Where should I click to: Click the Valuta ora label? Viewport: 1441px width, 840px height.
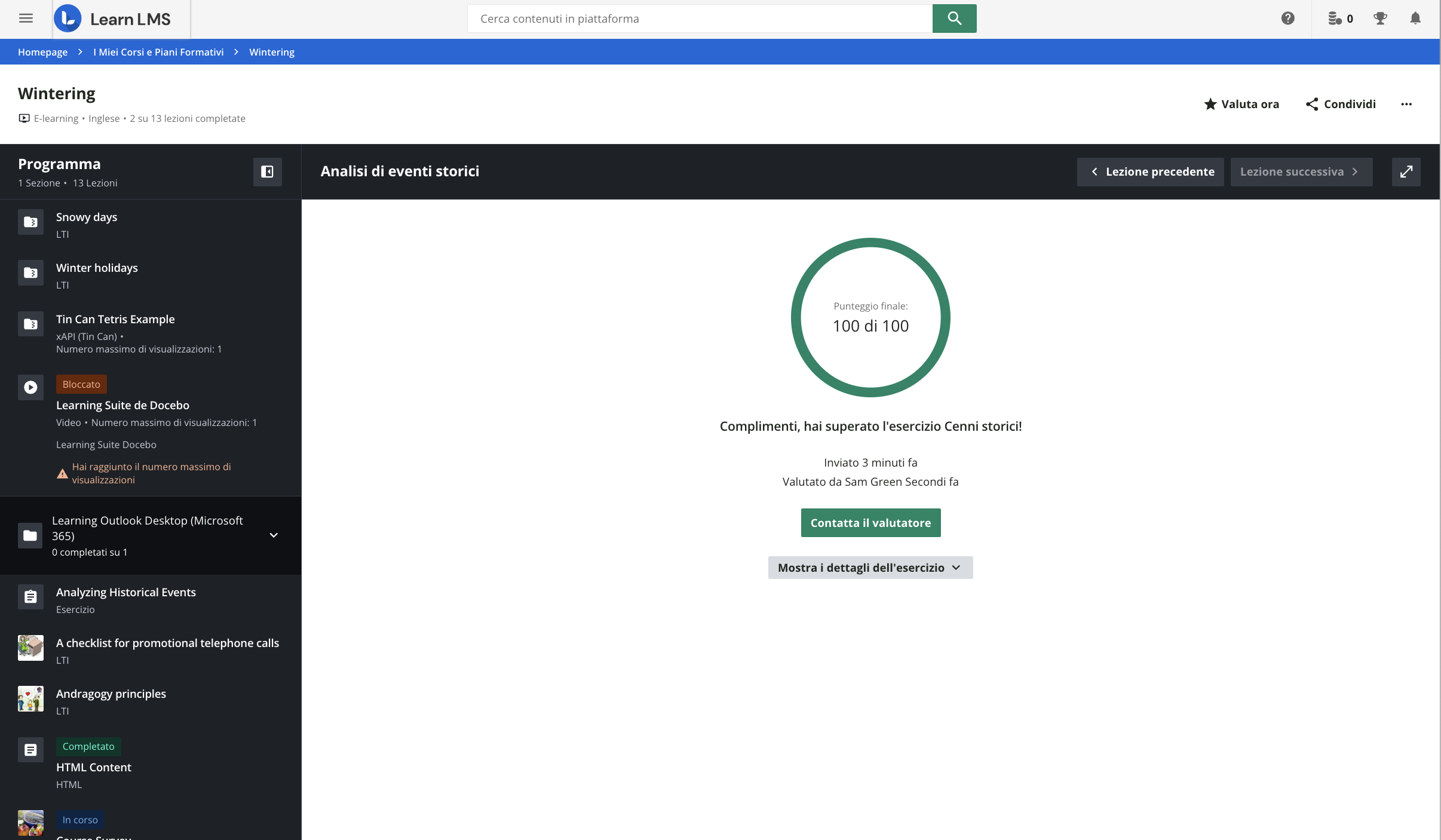coord(1250,104)
